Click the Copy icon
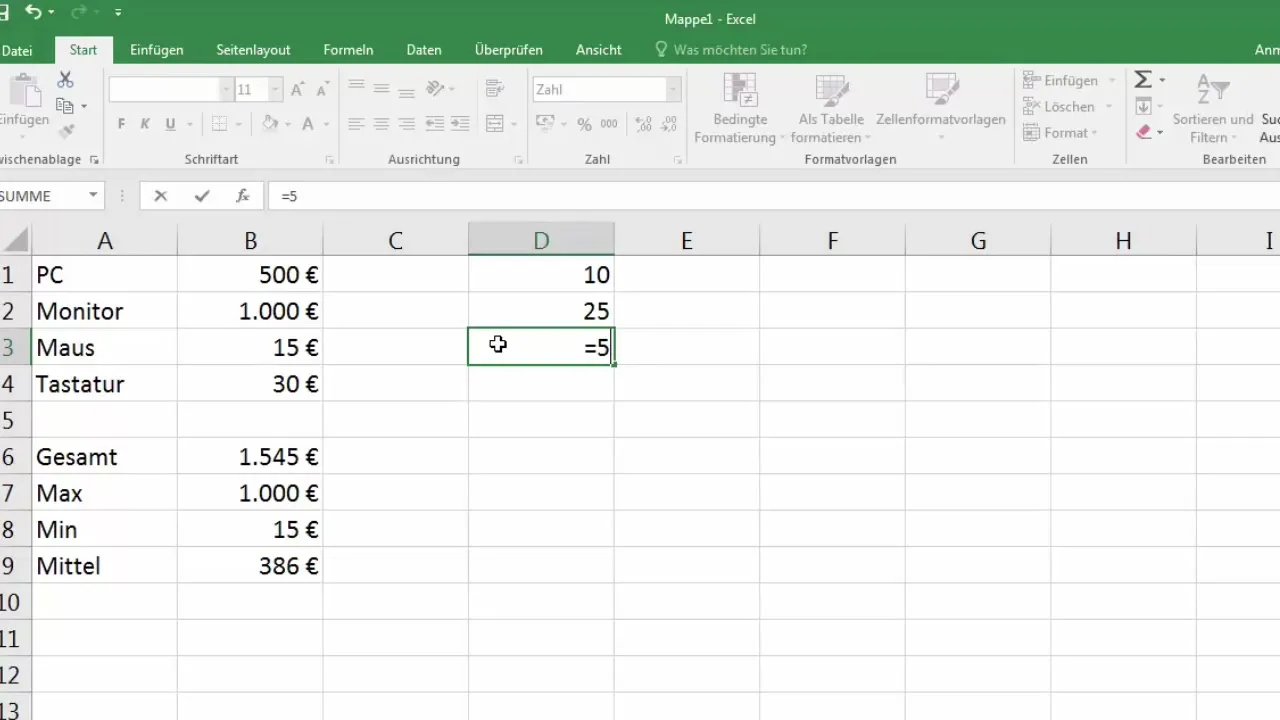The width and height of the screenshot is (1280, 720). click(x=65, y=106)
